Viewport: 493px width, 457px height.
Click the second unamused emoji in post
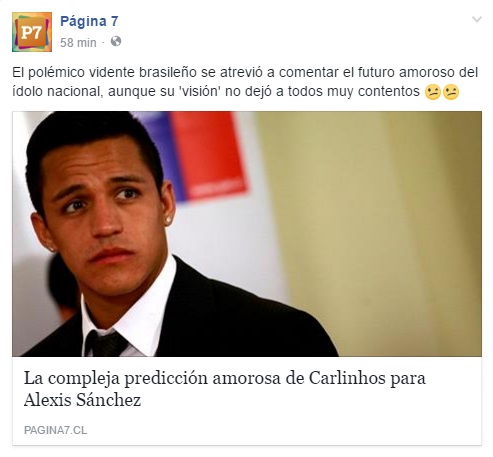point(451,92)
